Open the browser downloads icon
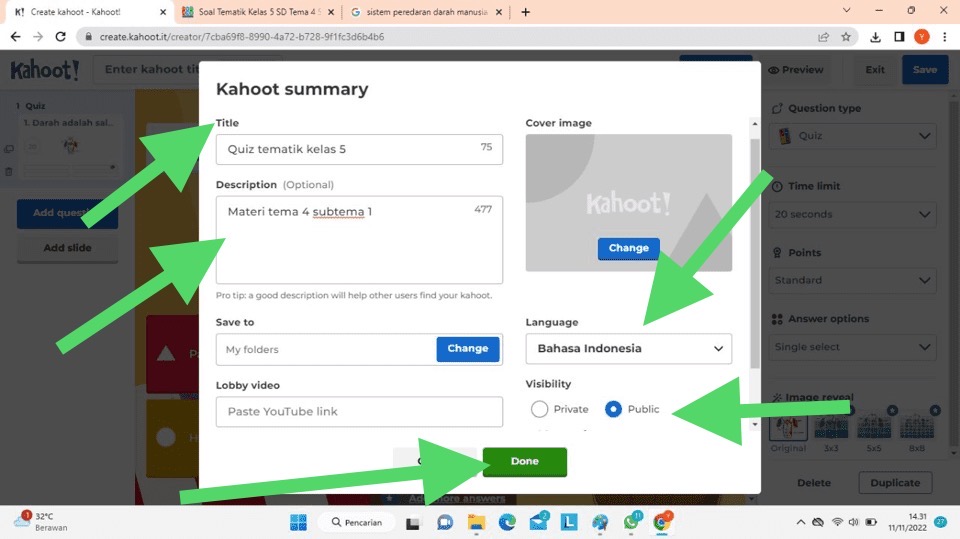Viewport: 960px width, 539px height. click(x=876, y=37)
